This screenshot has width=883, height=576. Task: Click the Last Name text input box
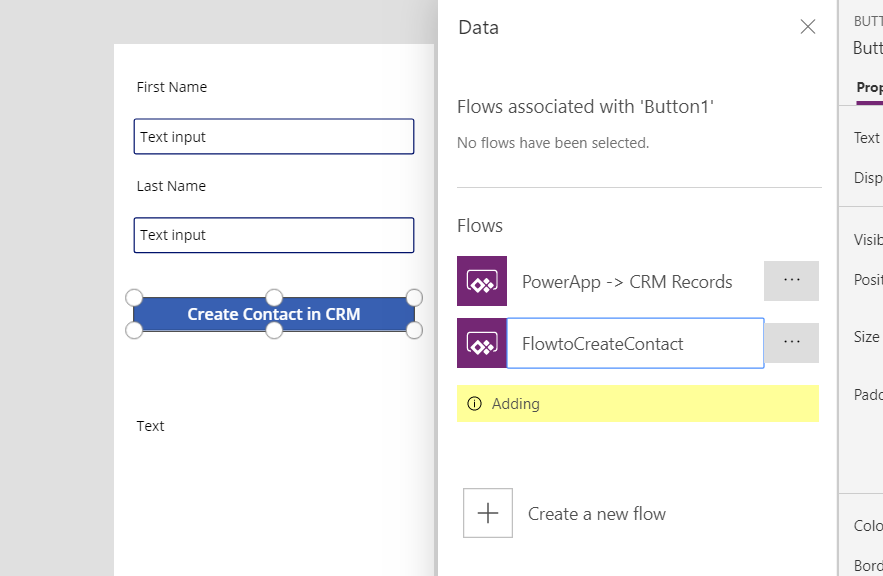click(x=274, y=235)
